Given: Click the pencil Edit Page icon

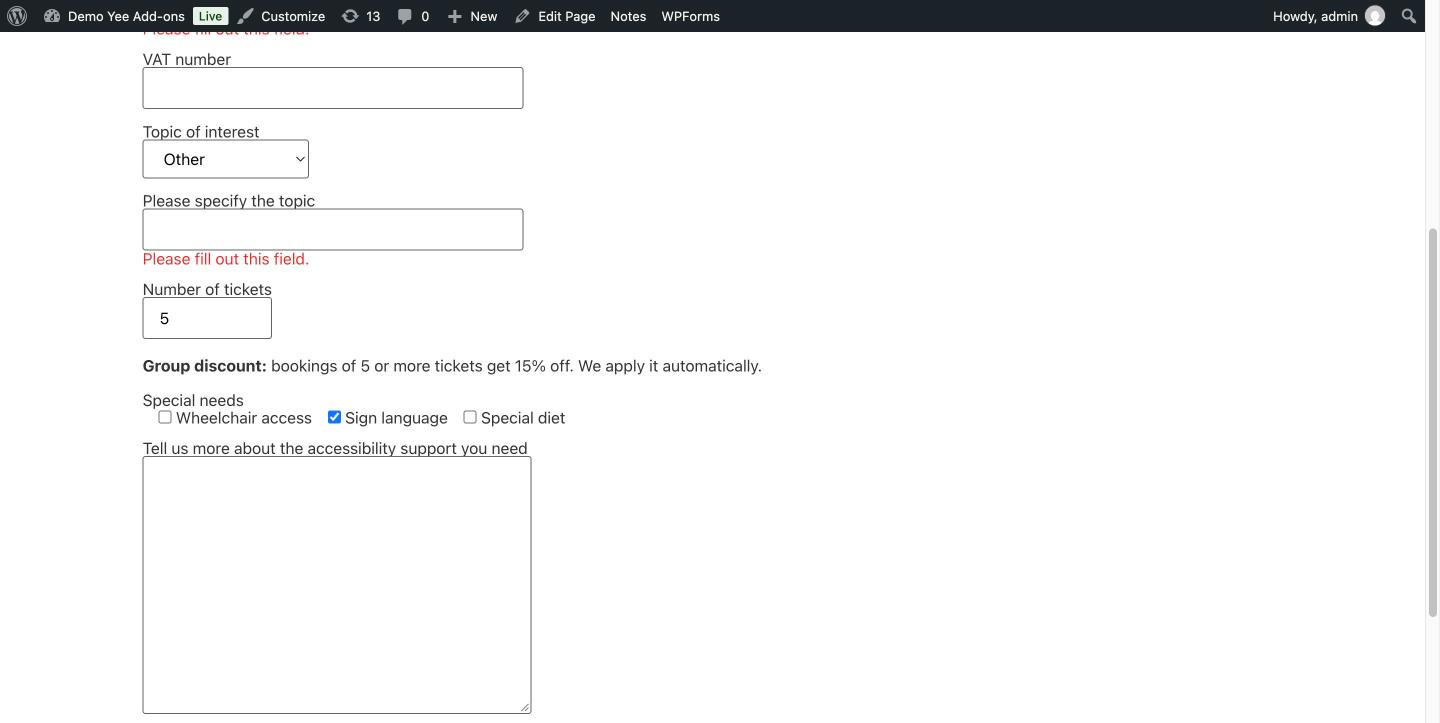Looking at the screenshot, I should (x=522, y=16).
